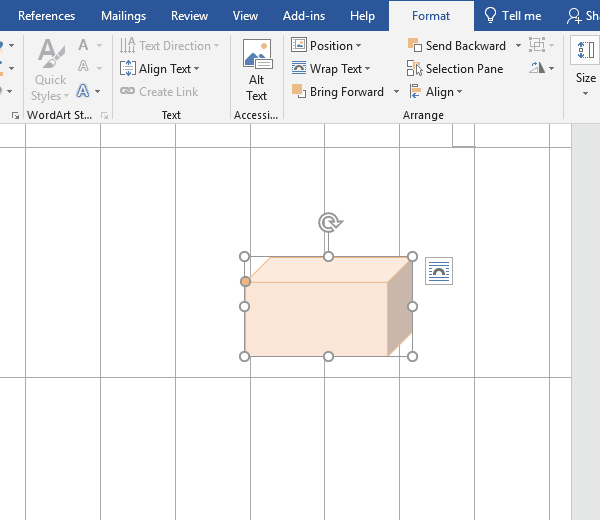Open the Text Direction menu
Image resolution: width=600 pixels, height=520 pixels.
click(169, 46)
